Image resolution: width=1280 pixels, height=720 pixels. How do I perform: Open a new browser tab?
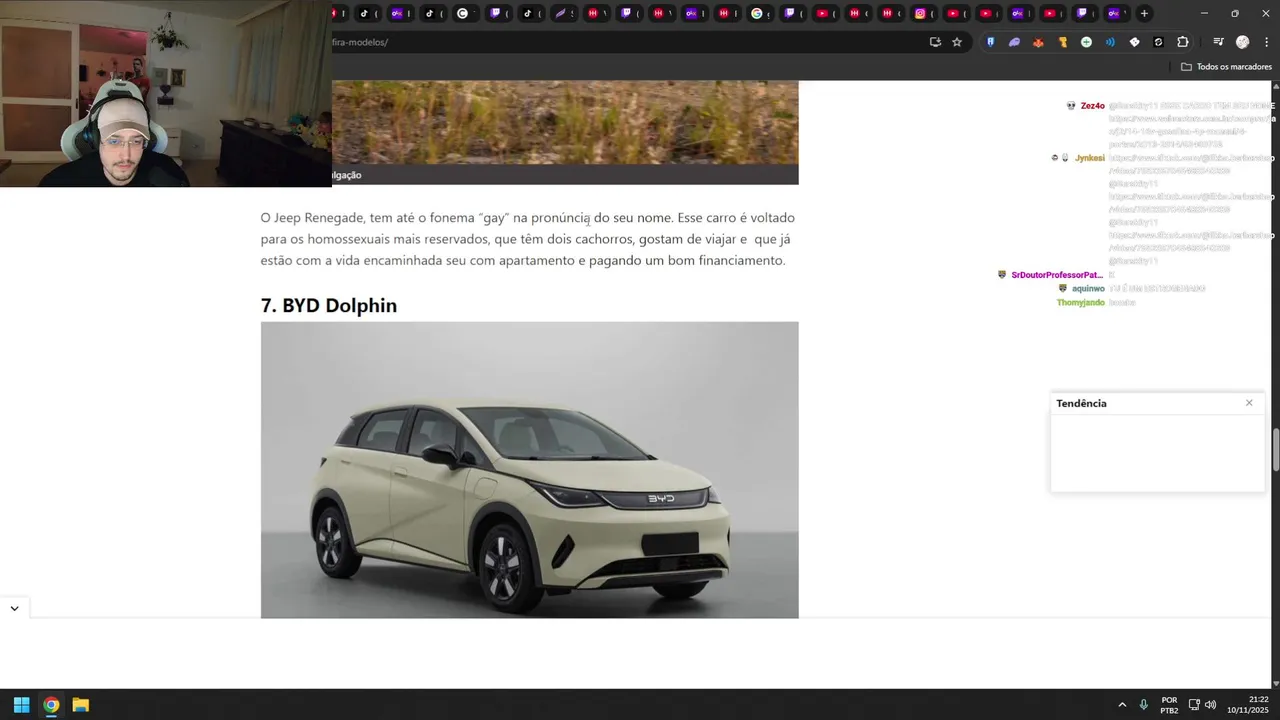click(1144, 13)
